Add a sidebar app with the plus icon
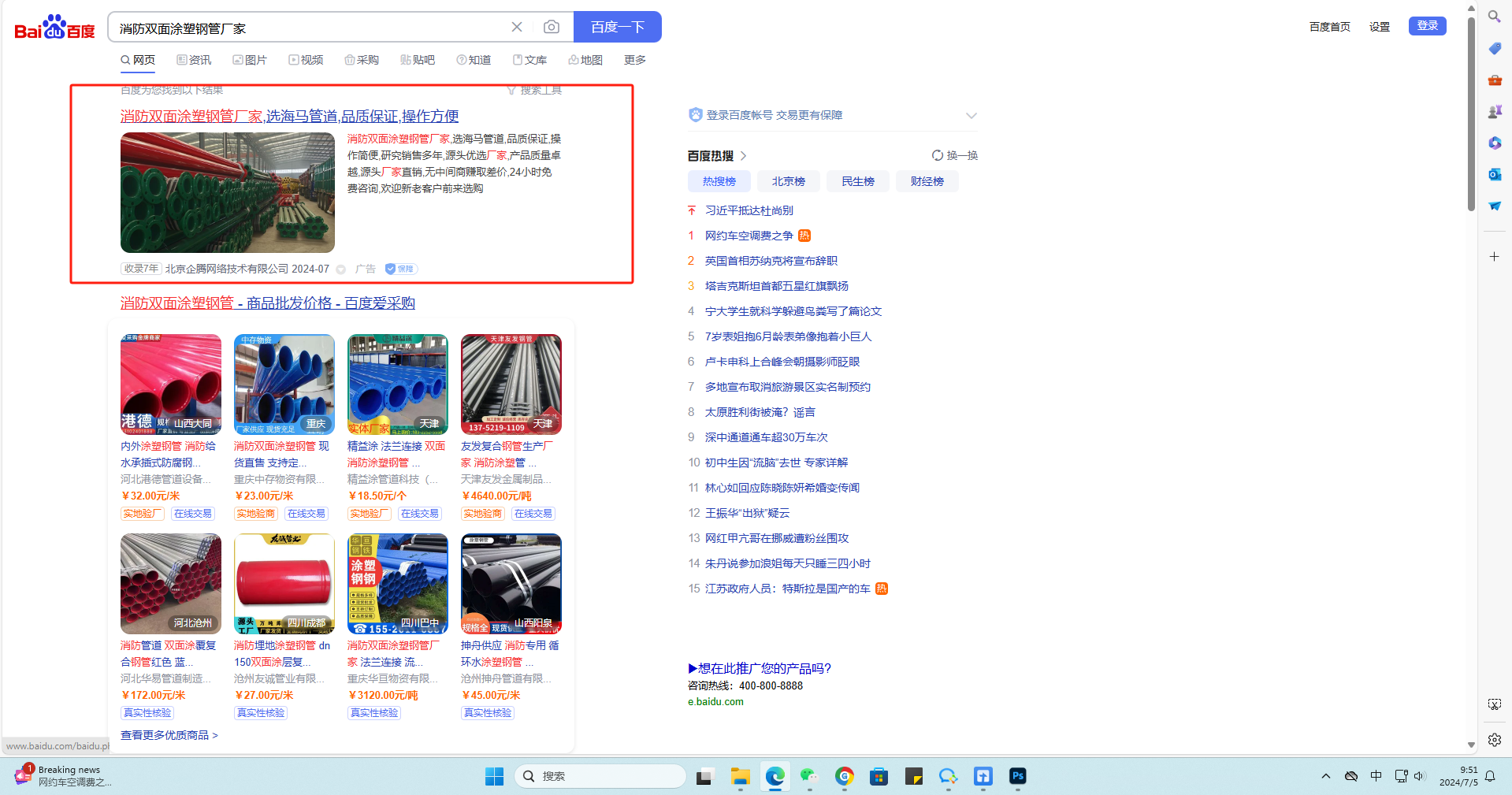The height and width of the screenshot is (795, 1512). (x=1494, y=257)
